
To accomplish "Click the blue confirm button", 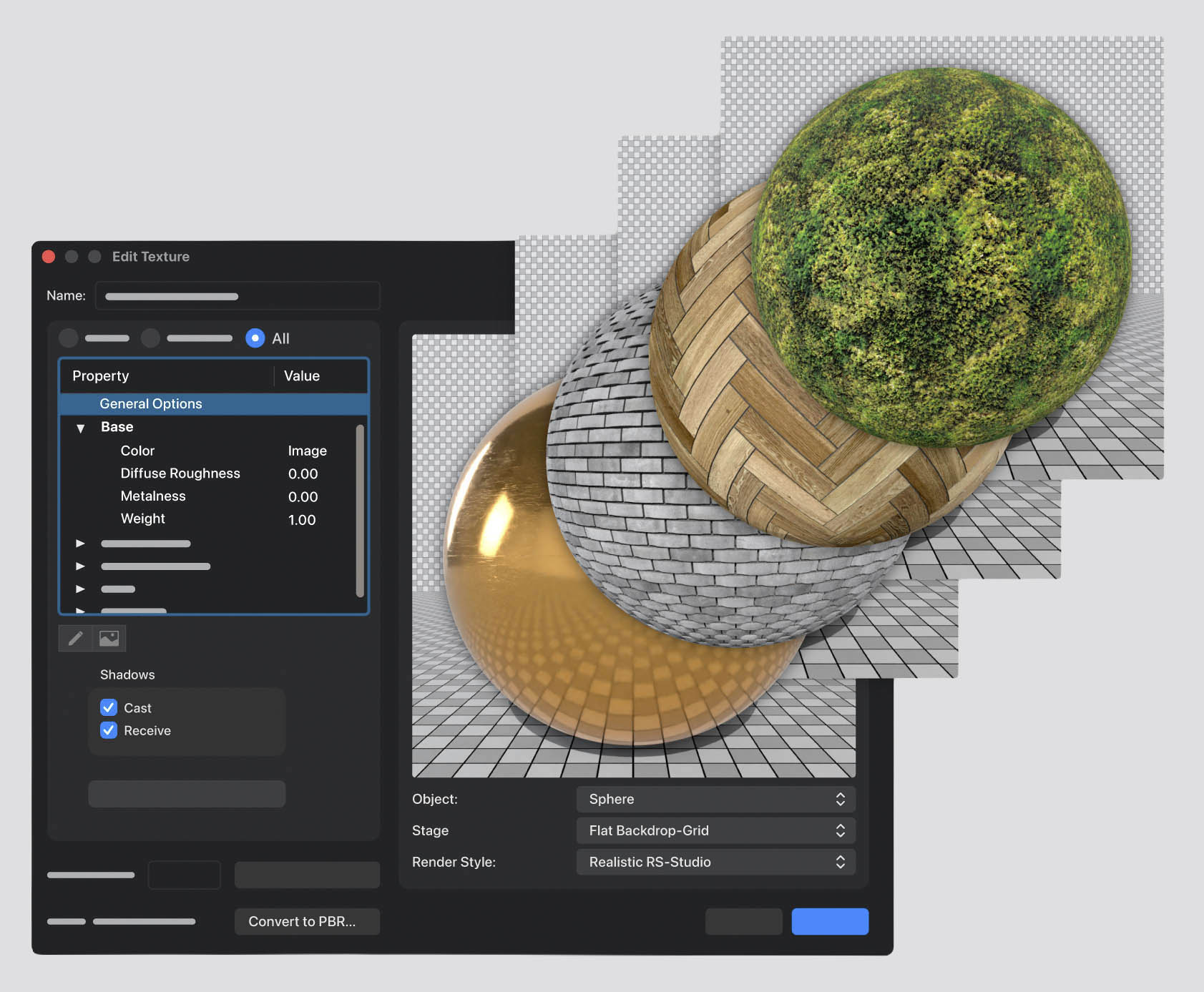I will pos(830,921).
